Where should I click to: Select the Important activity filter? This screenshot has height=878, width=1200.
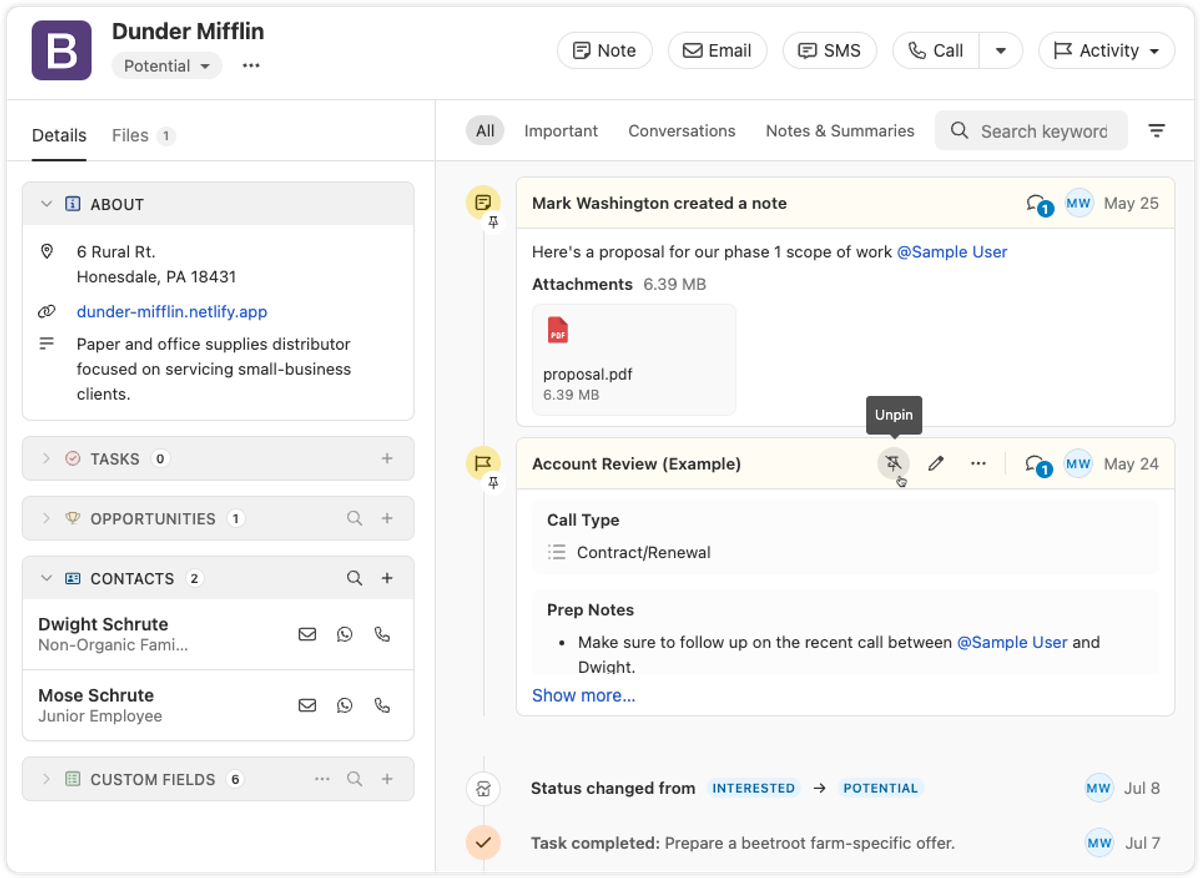(561, 131)
